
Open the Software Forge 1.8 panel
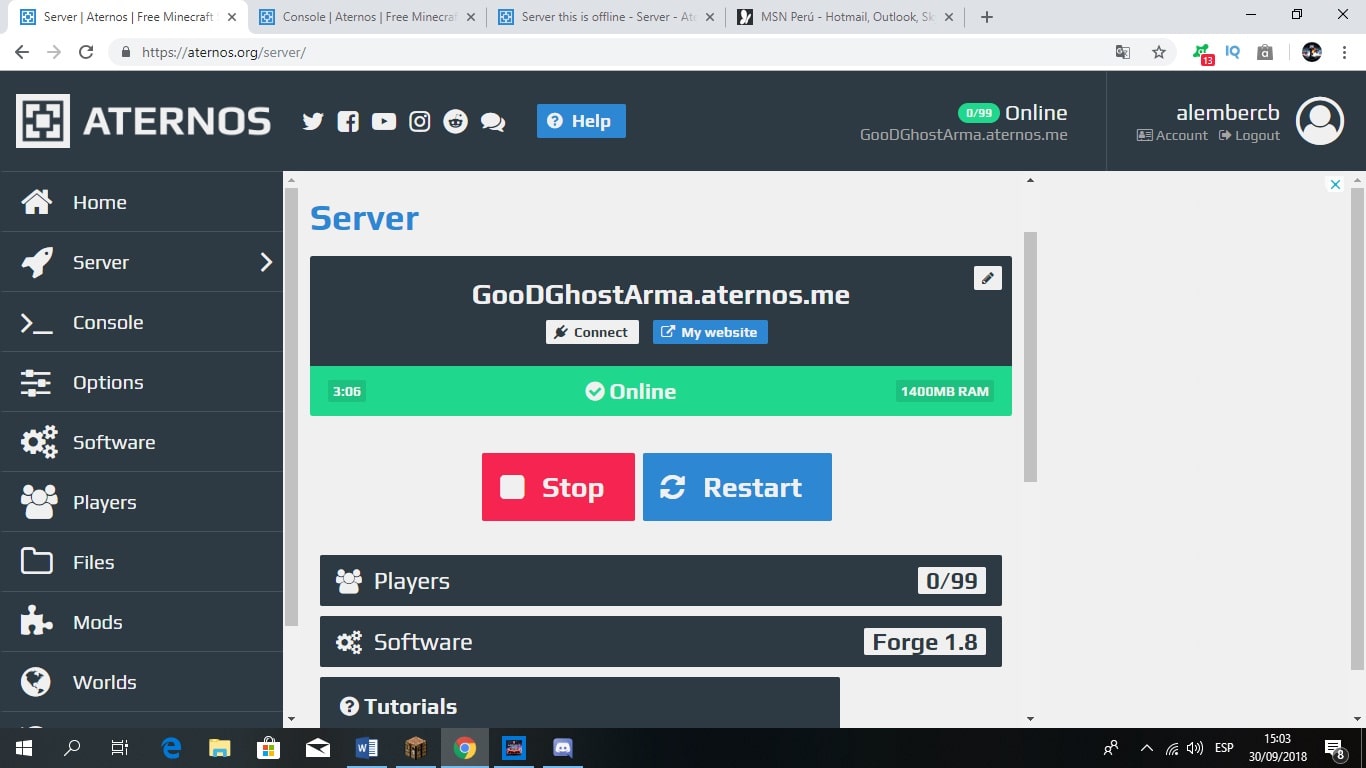(660, 642)
